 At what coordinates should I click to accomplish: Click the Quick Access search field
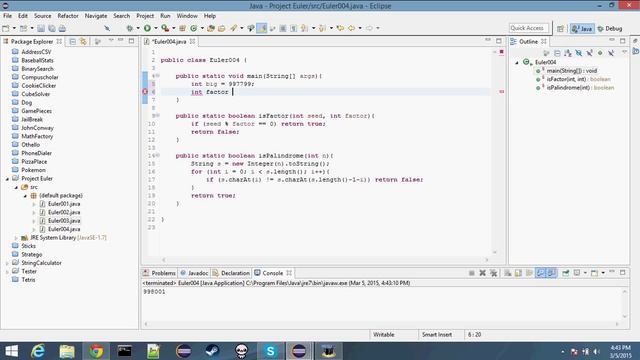[x=529, y=28]
